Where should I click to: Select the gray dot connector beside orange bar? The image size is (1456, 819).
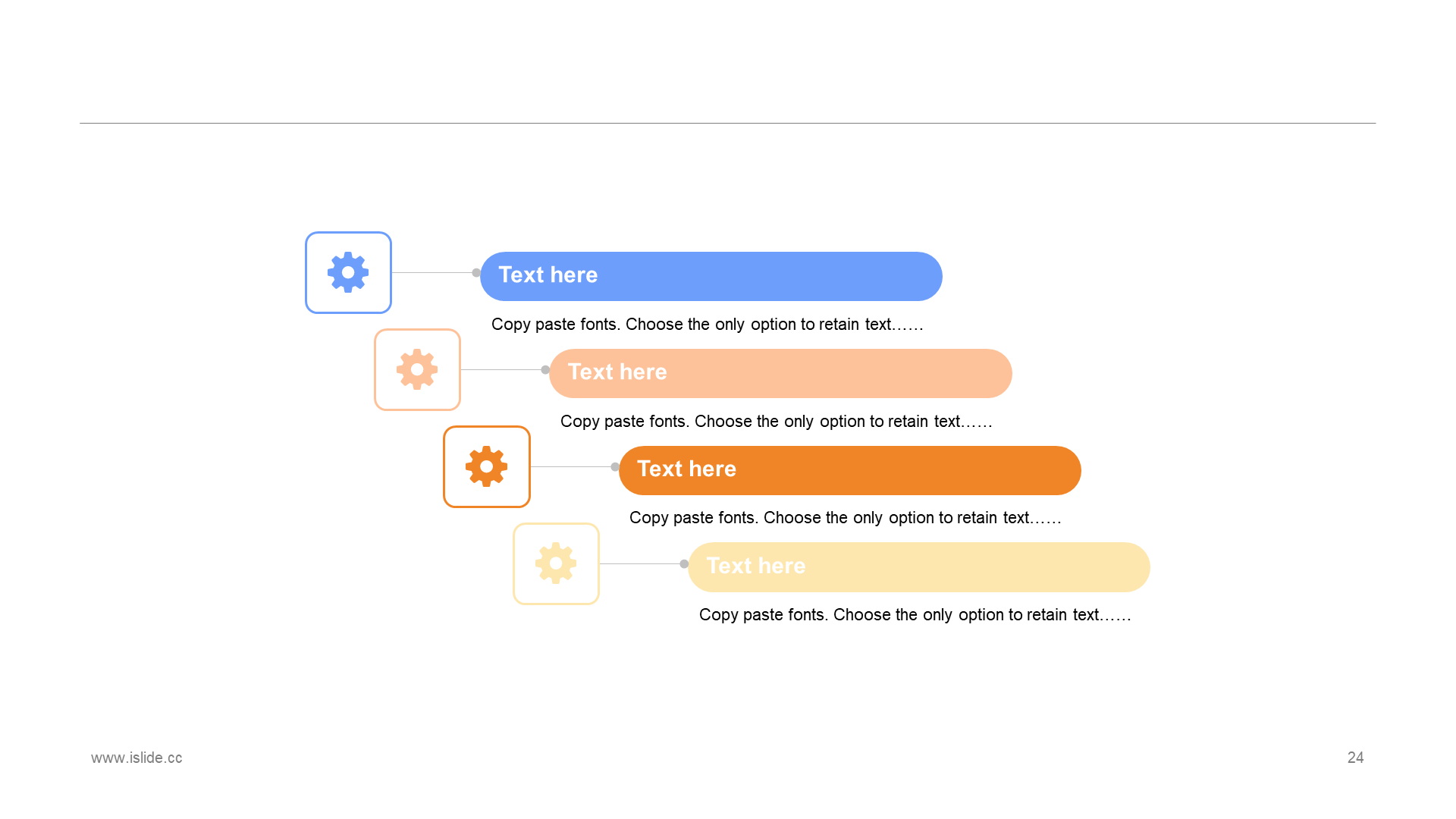(615, 467)
